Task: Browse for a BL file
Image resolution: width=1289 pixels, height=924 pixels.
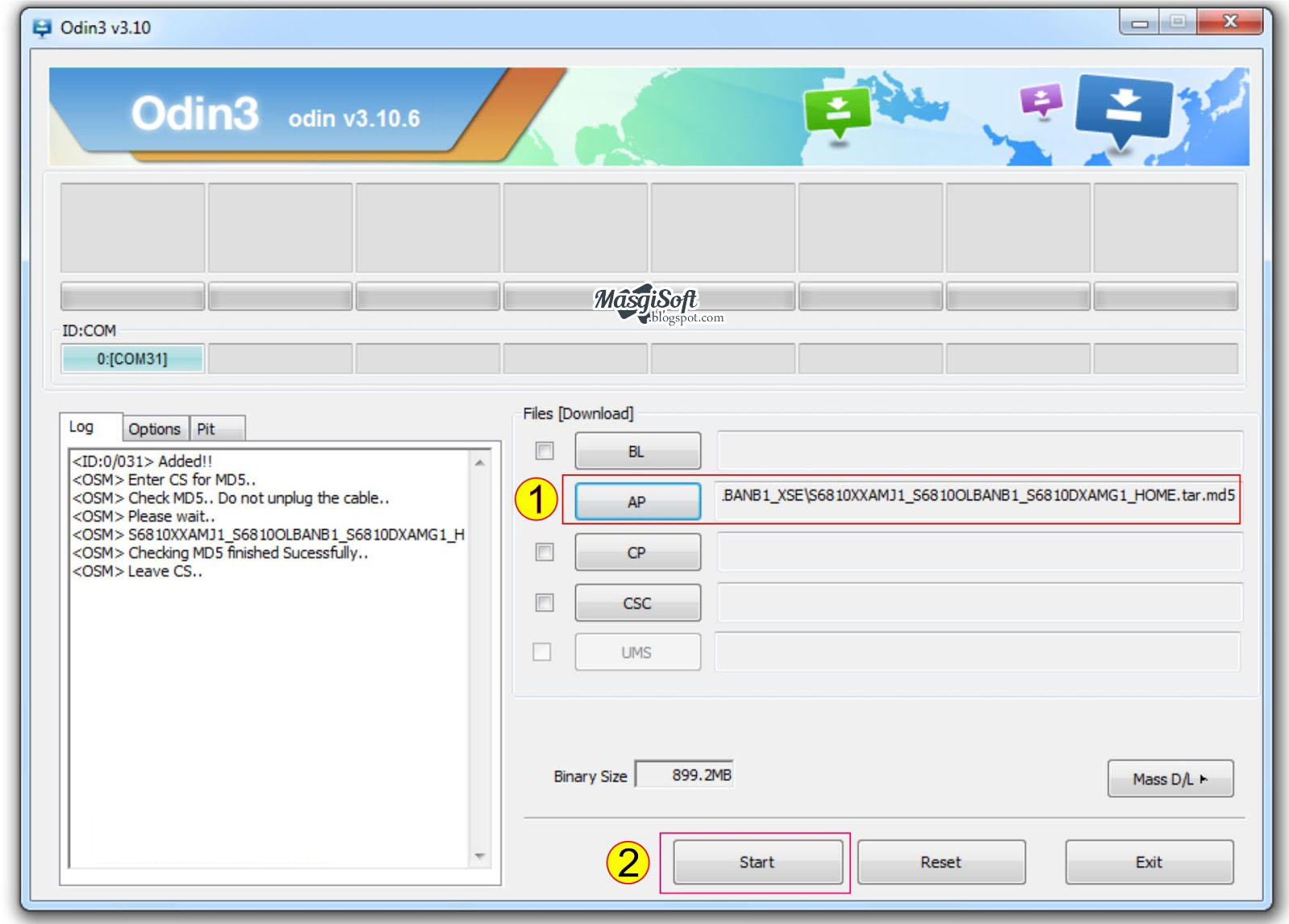Action: pos(637,451)
